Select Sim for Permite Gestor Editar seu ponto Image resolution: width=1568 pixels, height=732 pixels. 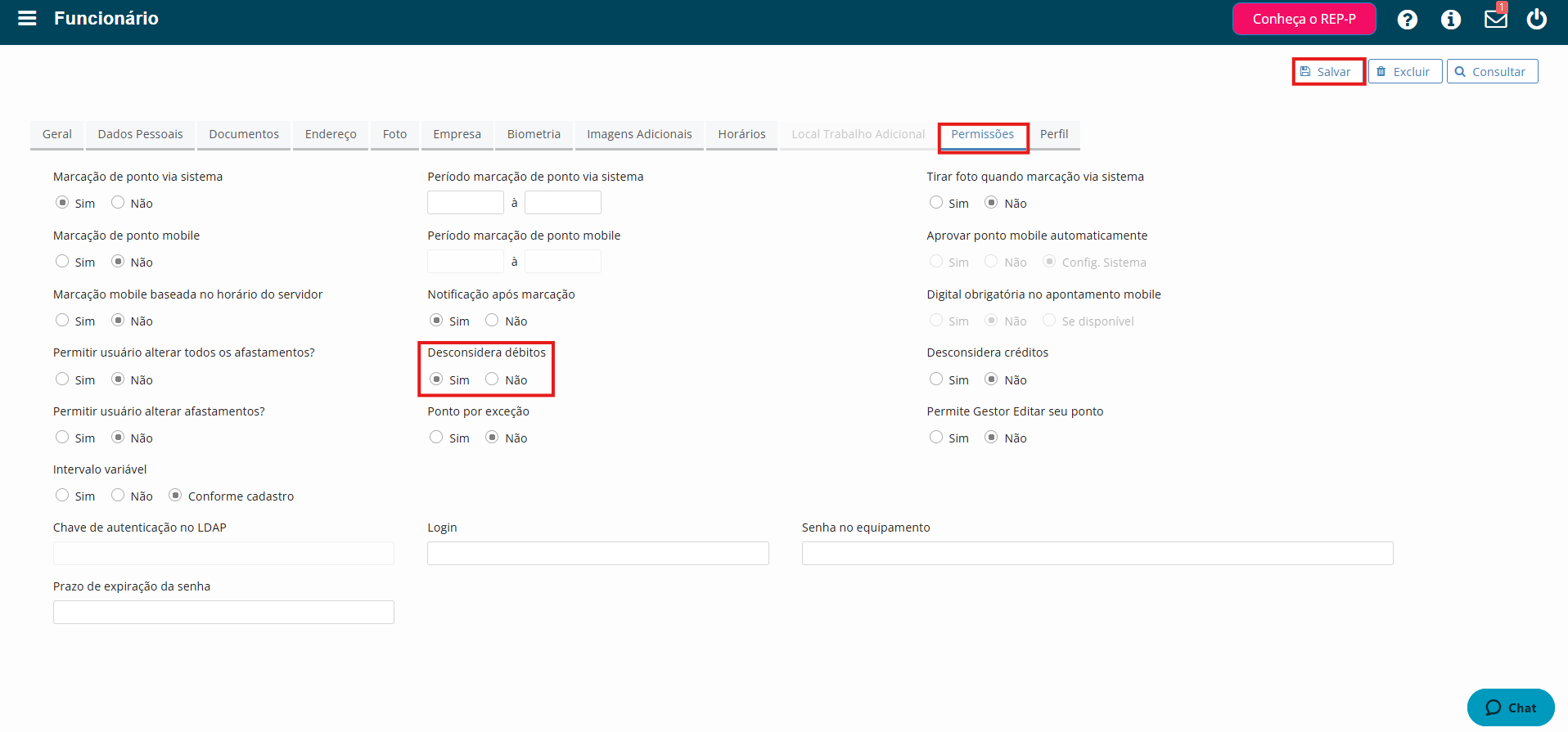936,437
